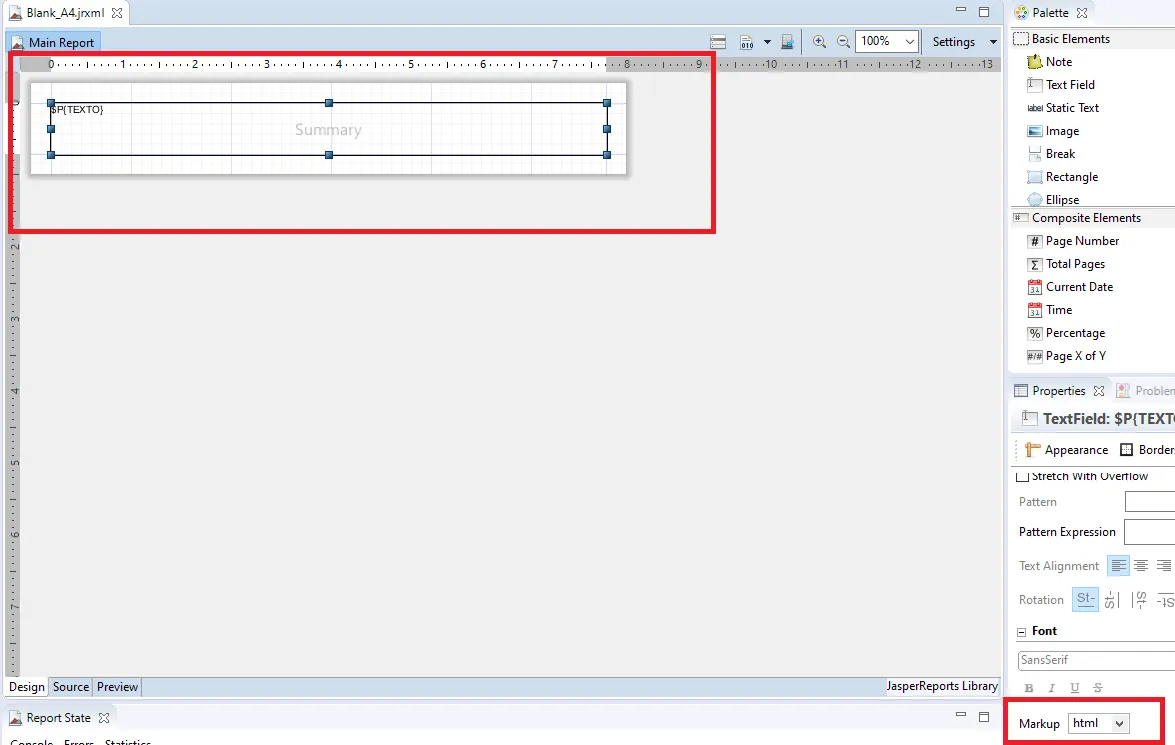Rotate text right option

coord(1139,600)
